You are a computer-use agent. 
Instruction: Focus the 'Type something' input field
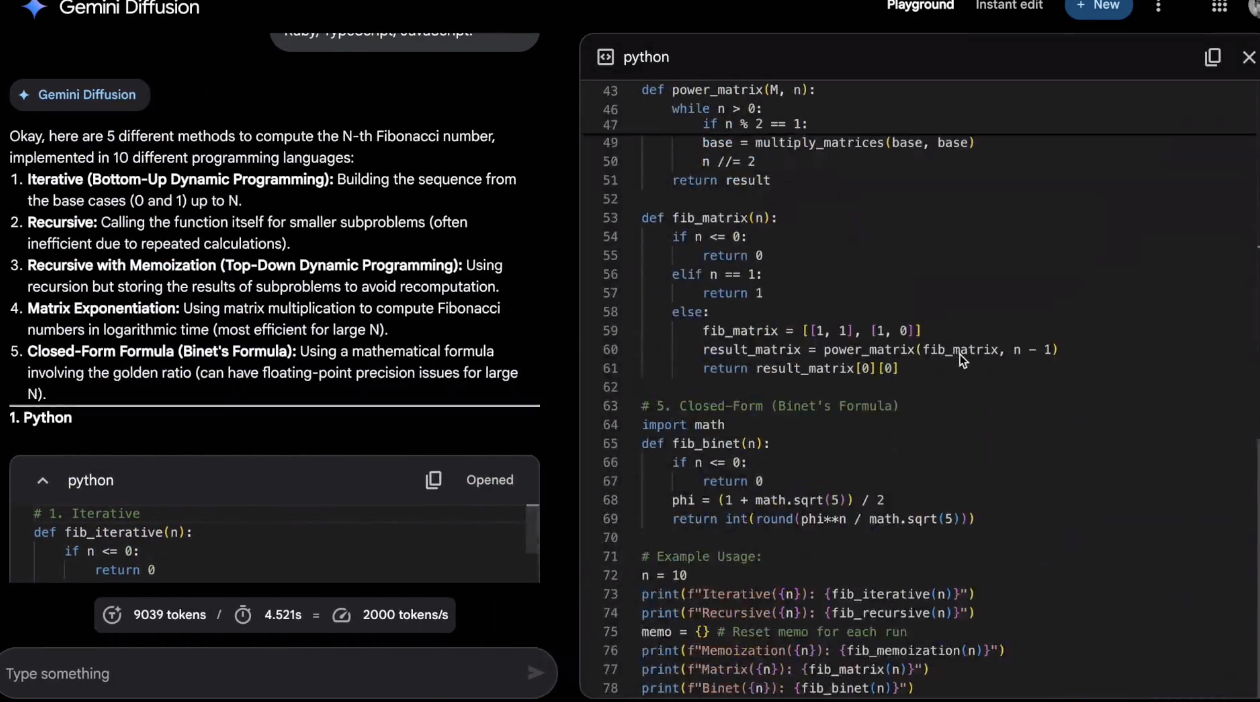(x=260, y=674)
